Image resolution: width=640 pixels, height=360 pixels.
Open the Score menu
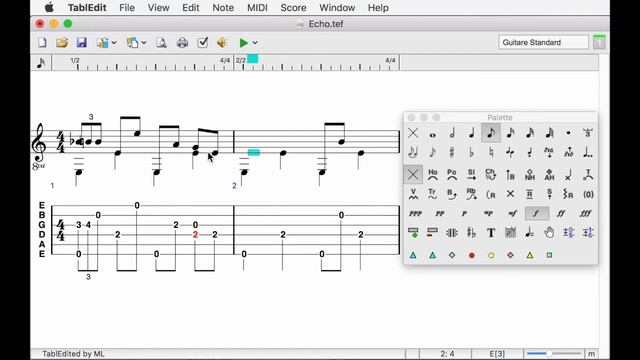point(293,8)
